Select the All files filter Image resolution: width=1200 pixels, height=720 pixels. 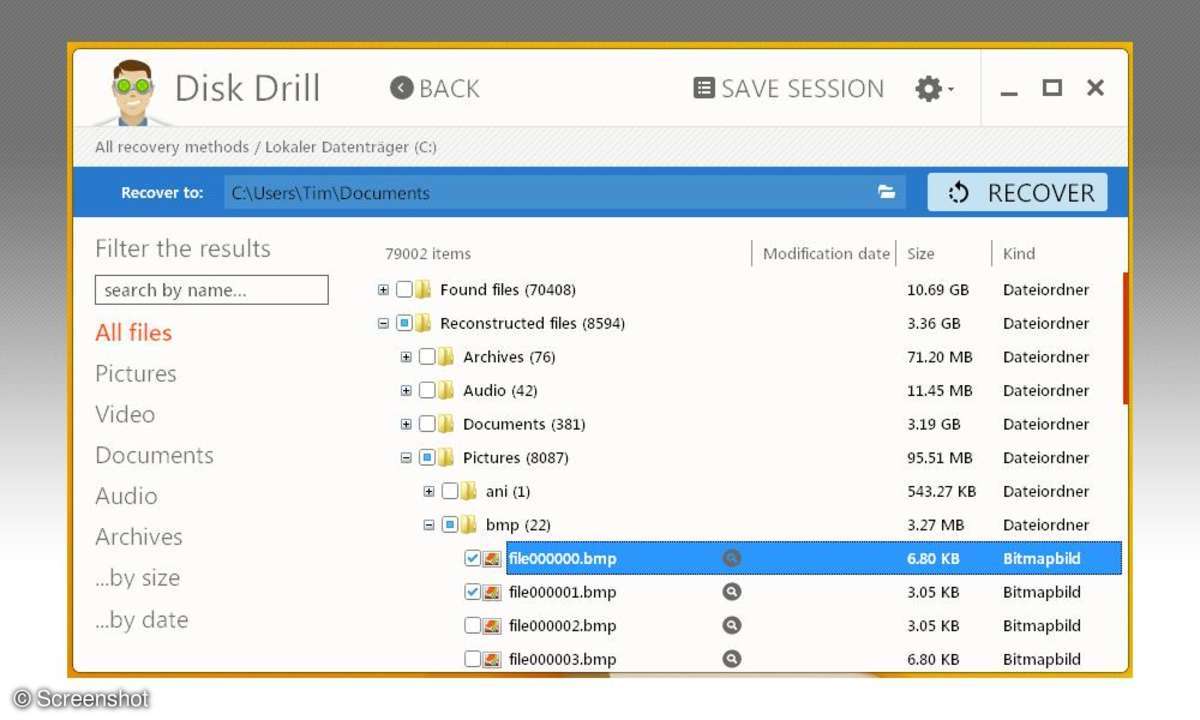coord(134,333)
